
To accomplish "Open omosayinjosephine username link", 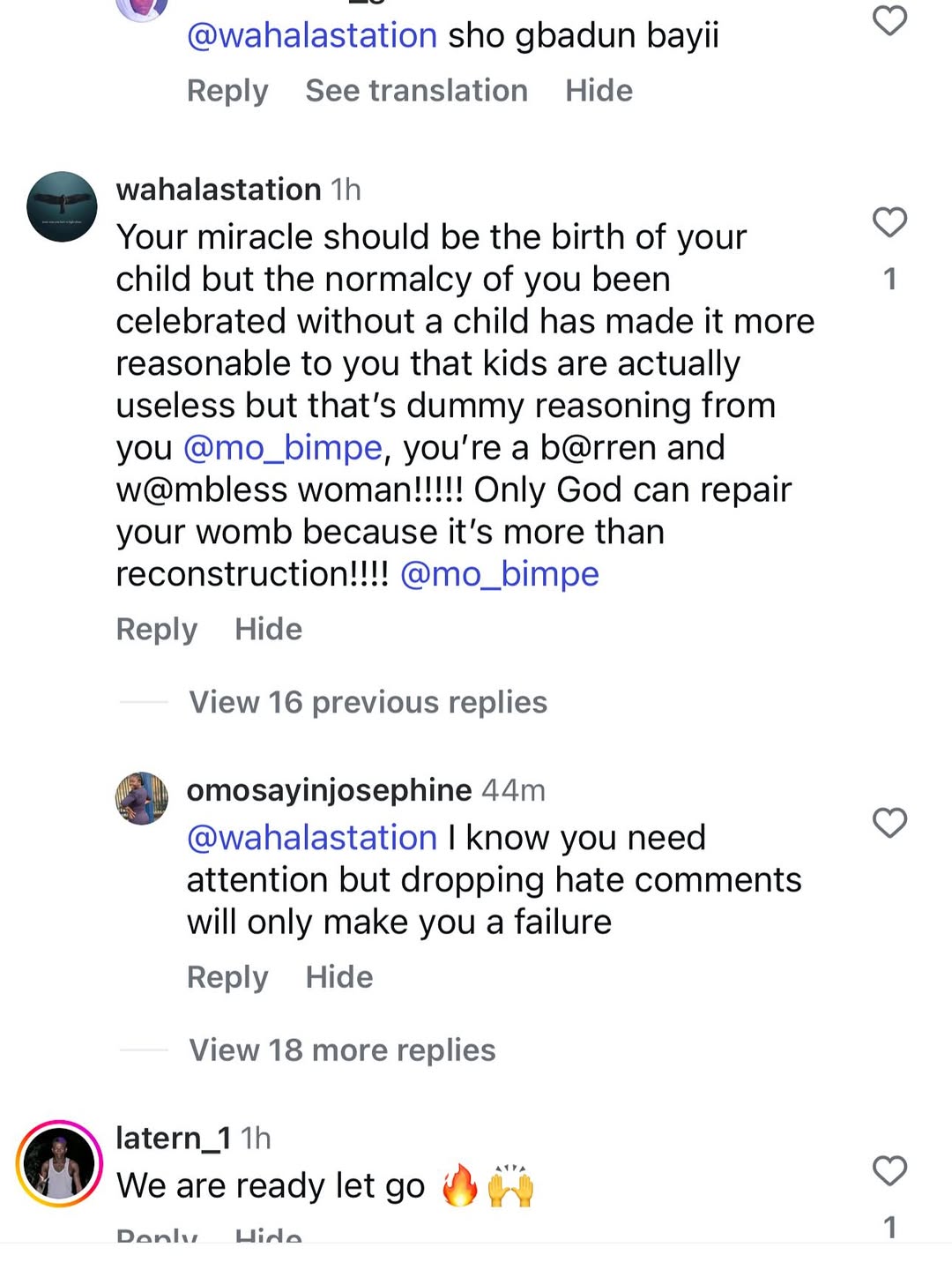I will [329, 790].
